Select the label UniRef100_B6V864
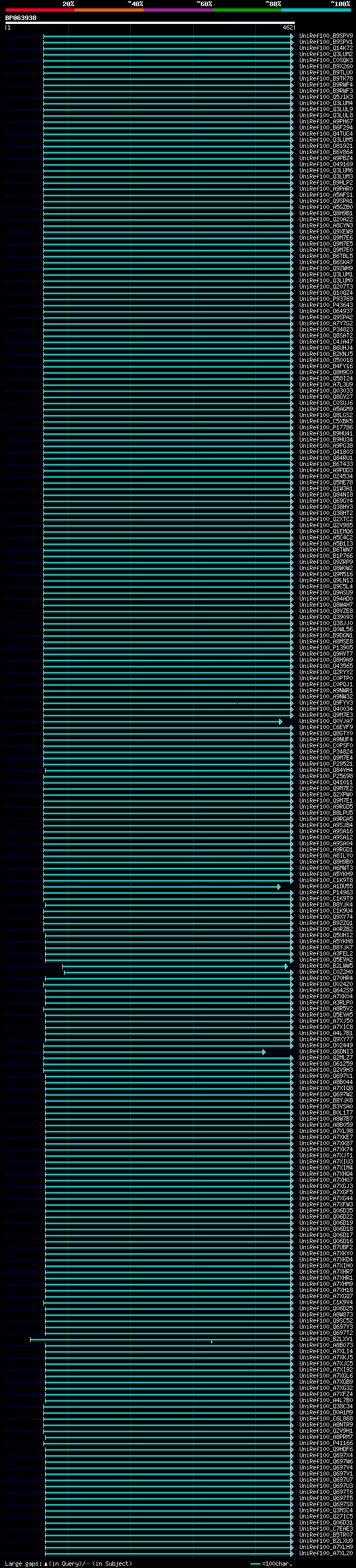Screen dimensions: 356x1568 point(325,152)
